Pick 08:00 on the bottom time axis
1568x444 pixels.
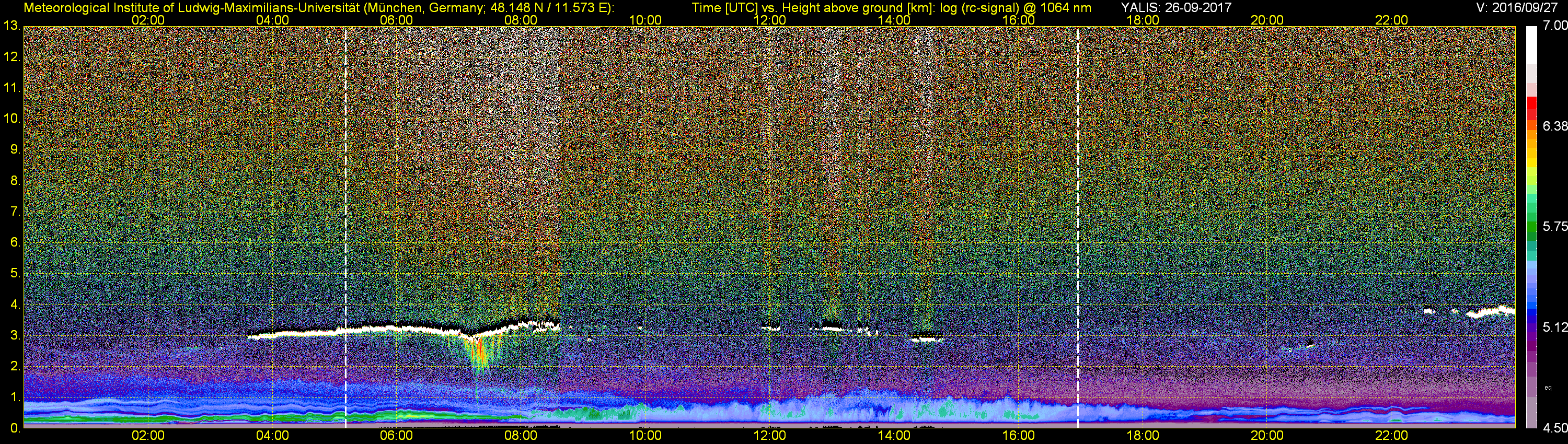(x=521, y=436)
